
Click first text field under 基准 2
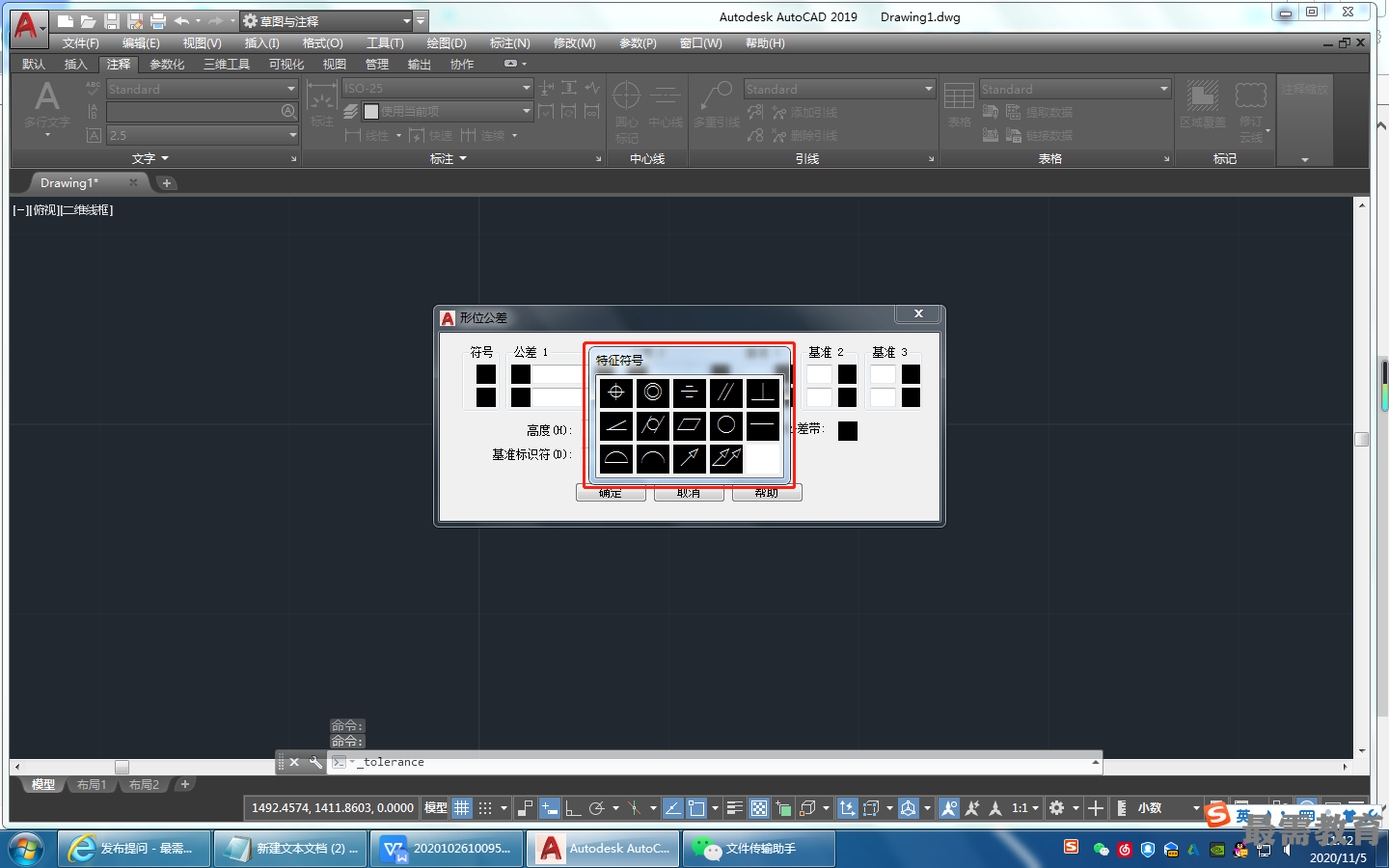819,374
